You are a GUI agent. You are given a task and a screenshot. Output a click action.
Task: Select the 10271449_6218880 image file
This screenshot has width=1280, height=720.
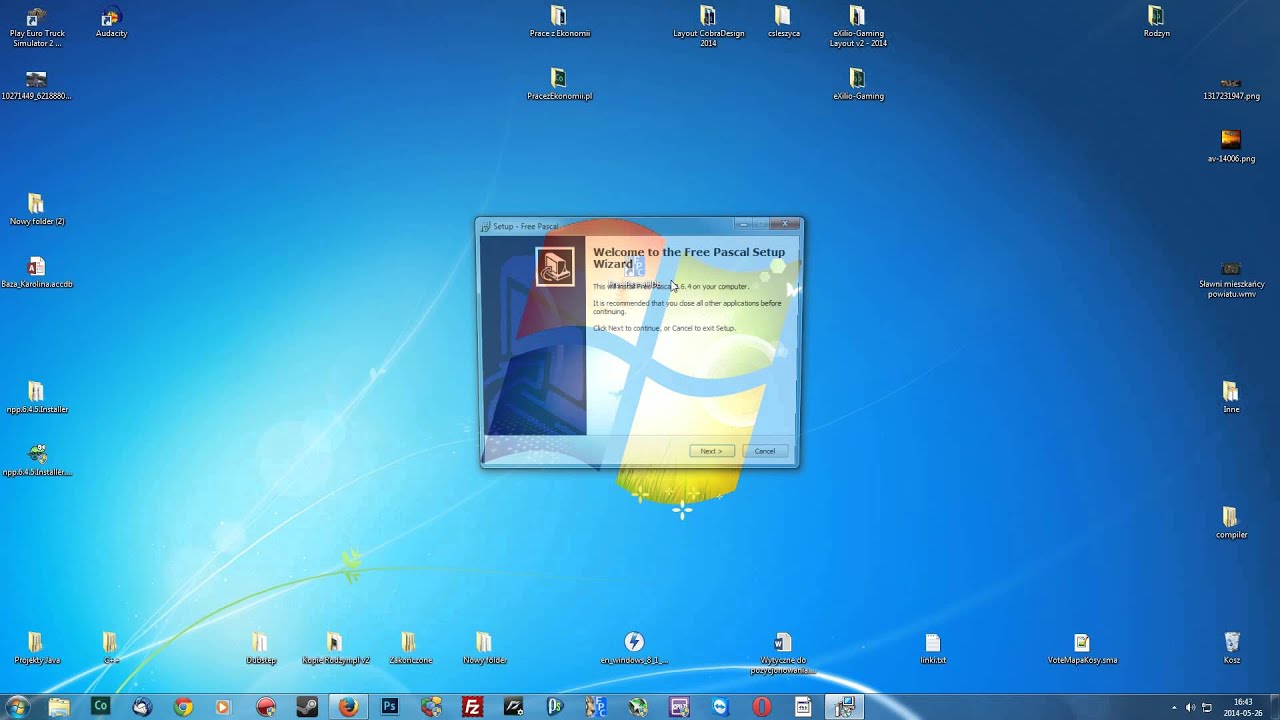pyautogui.click(x=36, y=85)
